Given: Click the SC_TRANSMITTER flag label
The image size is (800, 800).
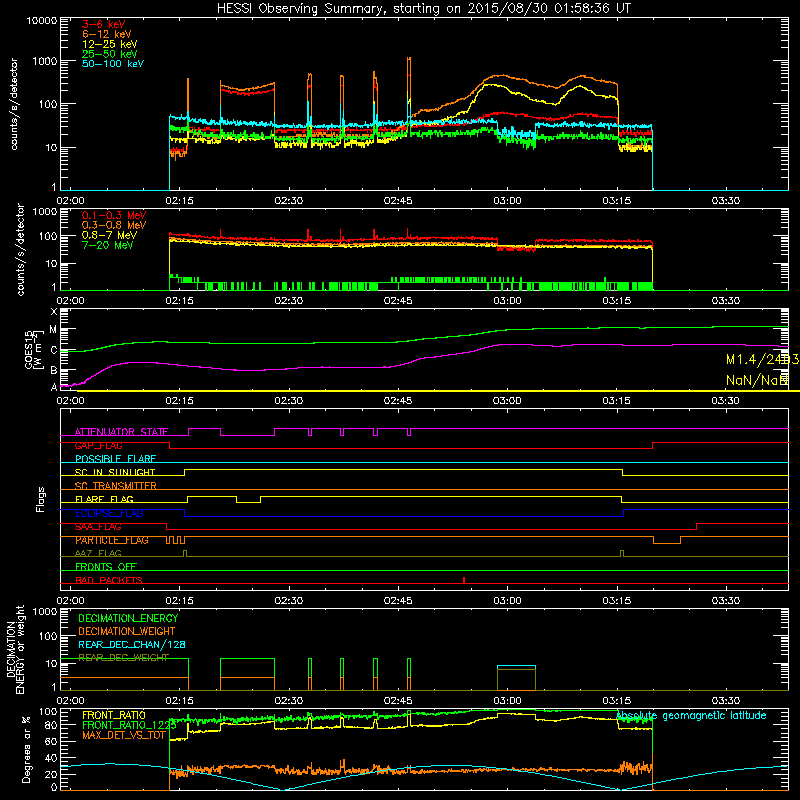Looking at the screenshot, I should coord(116,486).
